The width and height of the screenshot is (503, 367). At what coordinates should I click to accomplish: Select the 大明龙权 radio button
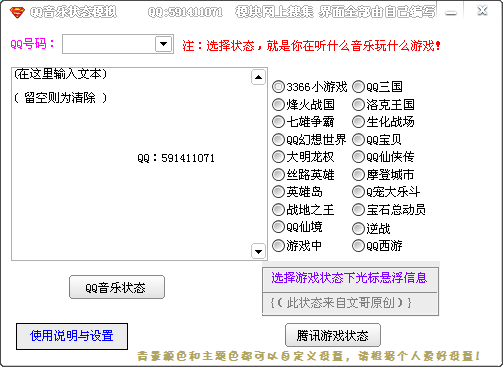pyautogui.click(x=278, y=157)
